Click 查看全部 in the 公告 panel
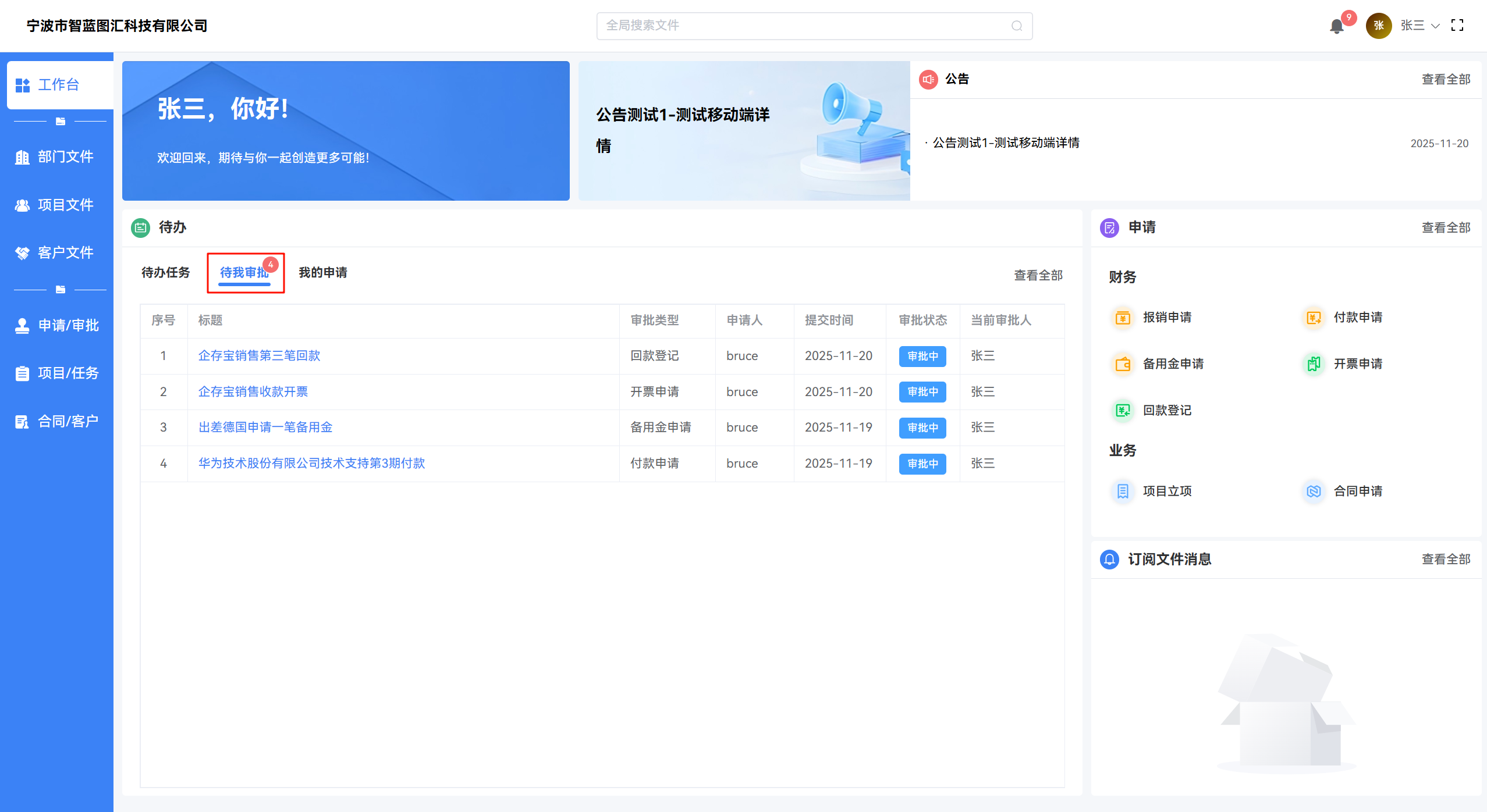Screen dimensions: 1487x812 1446,80
